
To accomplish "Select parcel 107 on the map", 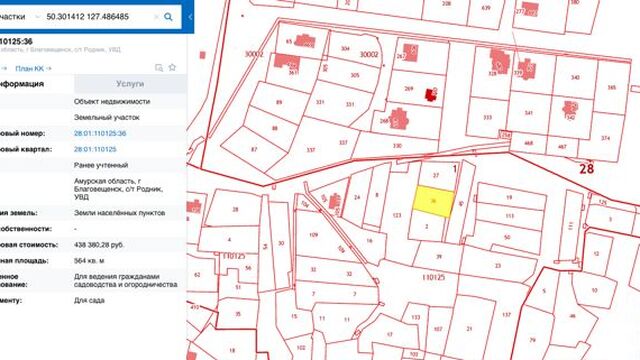I will (x=438, y=329).
